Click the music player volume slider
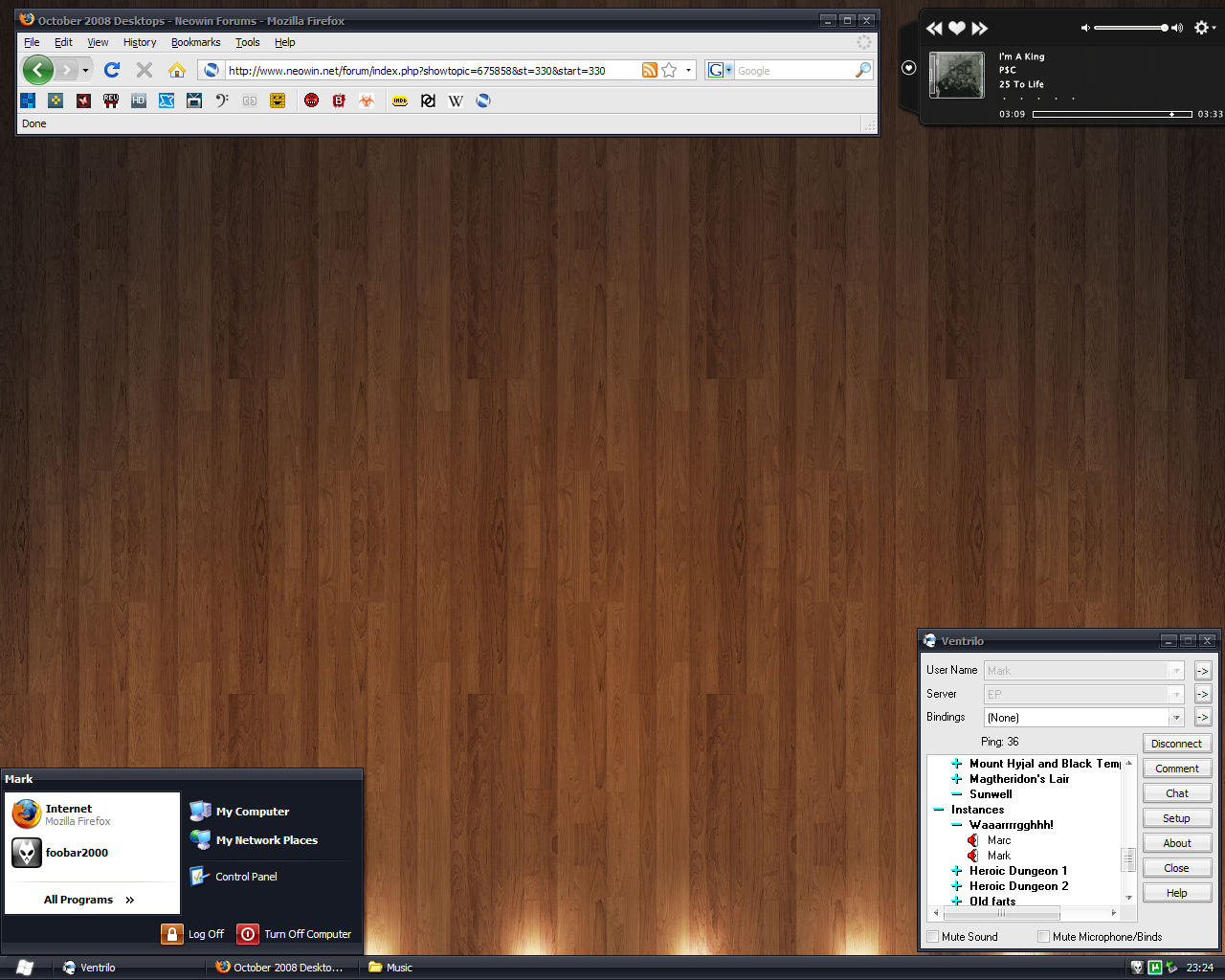The image size is (1225, 980). tap(1131, 28)
